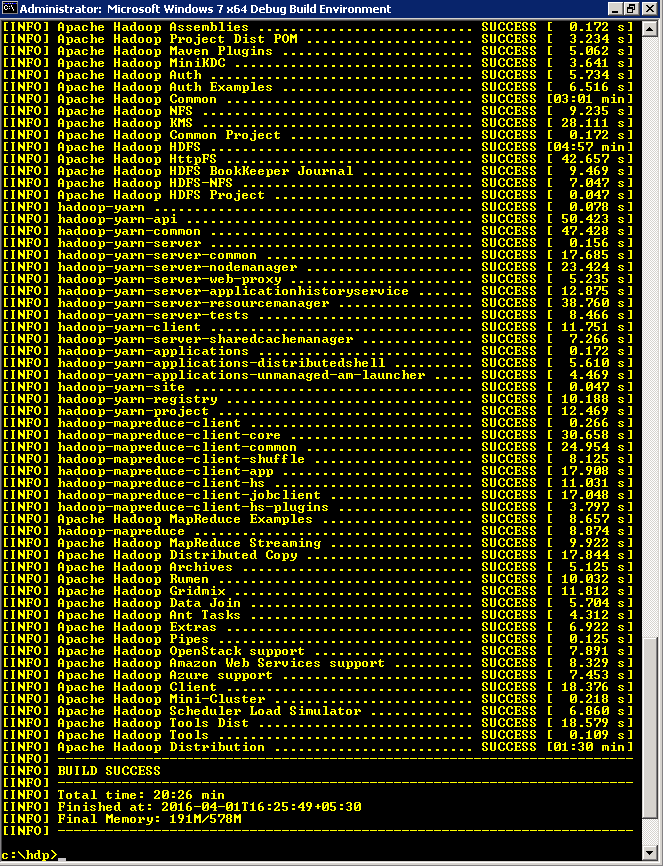Screen dimensions: 663x866
Task: Click the 'hadoop-yarn-api' row
Action: point(318,219)
